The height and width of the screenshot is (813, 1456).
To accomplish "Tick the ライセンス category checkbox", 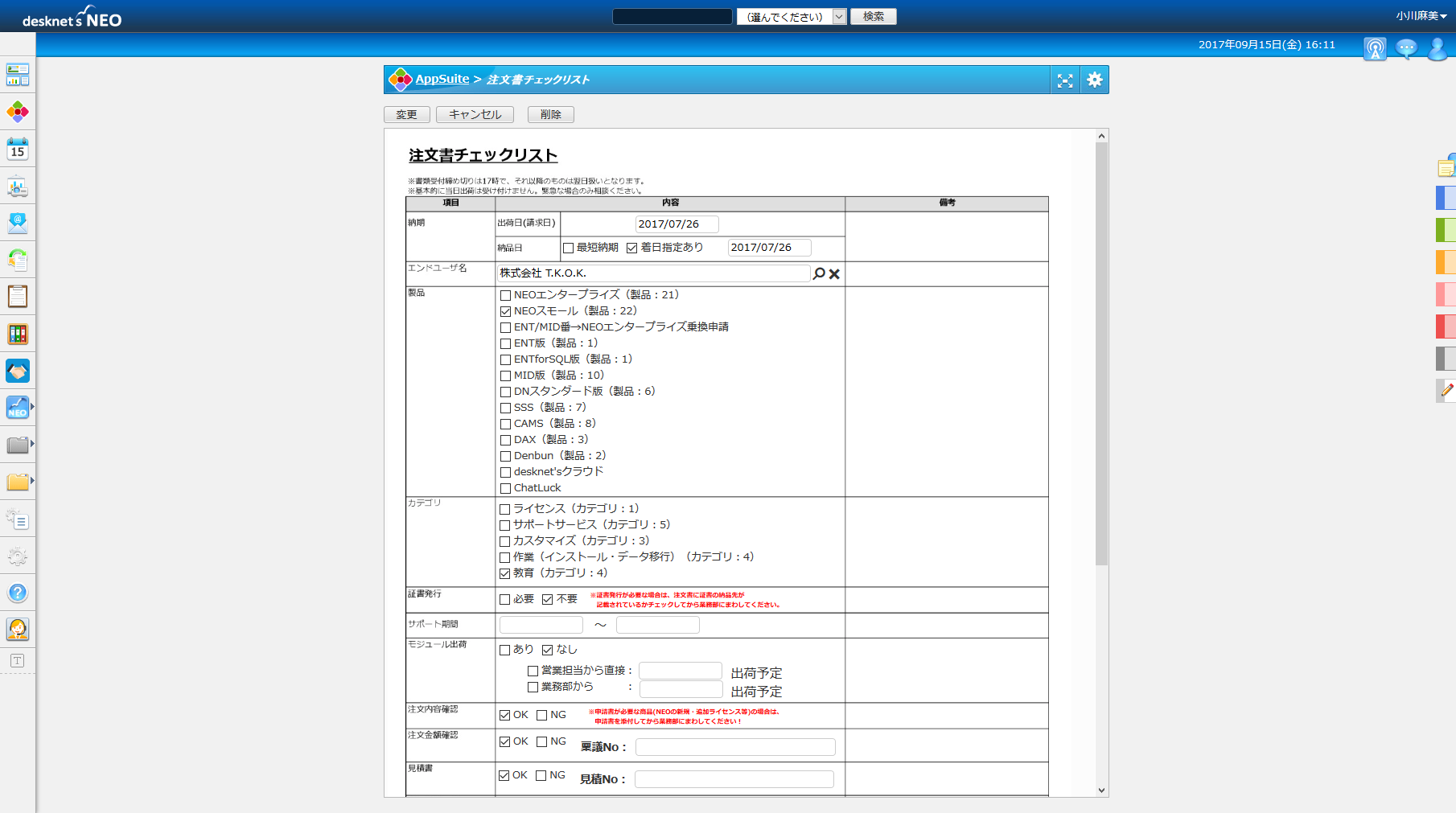I will 504,509.
